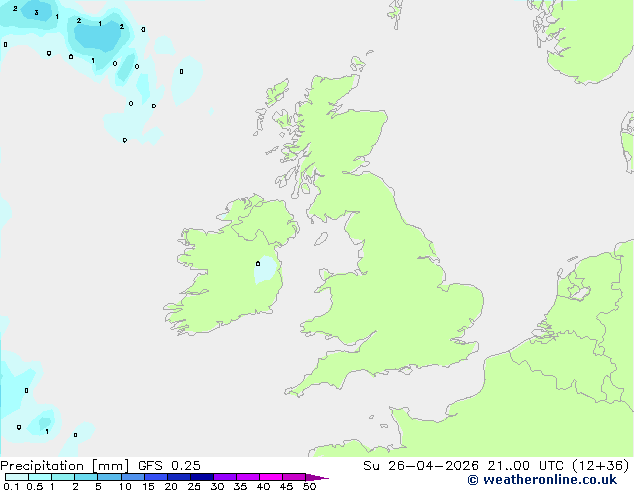Click the 'Su 26-04-2026 21..00 UTC (12+36)' timestamp
The width and height of the screenshot is (634, 490).
click(x=496, y=466)
